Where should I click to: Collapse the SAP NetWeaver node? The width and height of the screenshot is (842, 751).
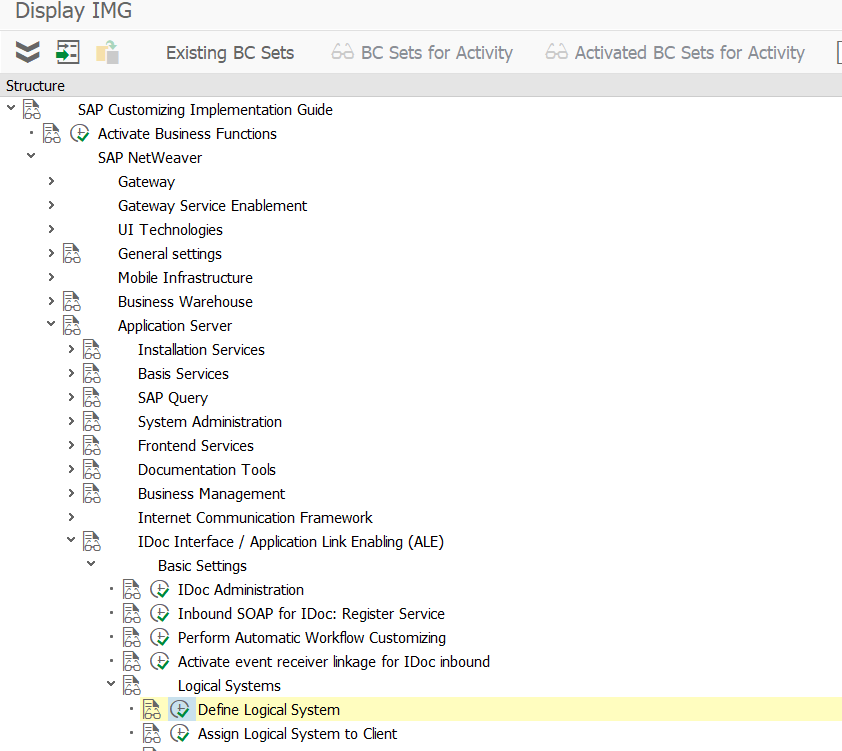(31, 156)
